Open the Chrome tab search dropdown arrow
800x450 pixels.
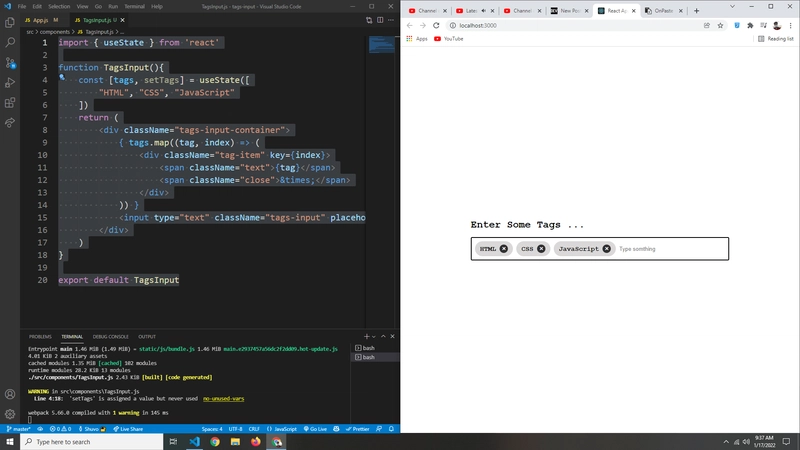tap(732, 7)
